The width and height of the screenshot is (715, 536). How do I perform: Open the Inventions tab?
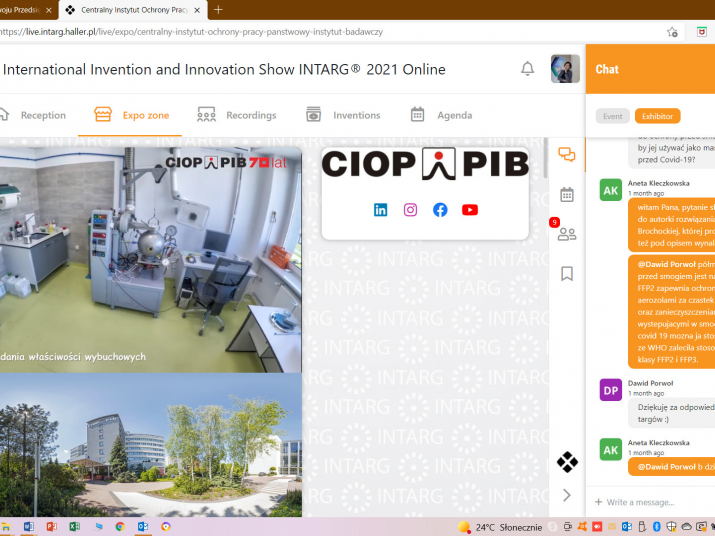click(343, 115)
